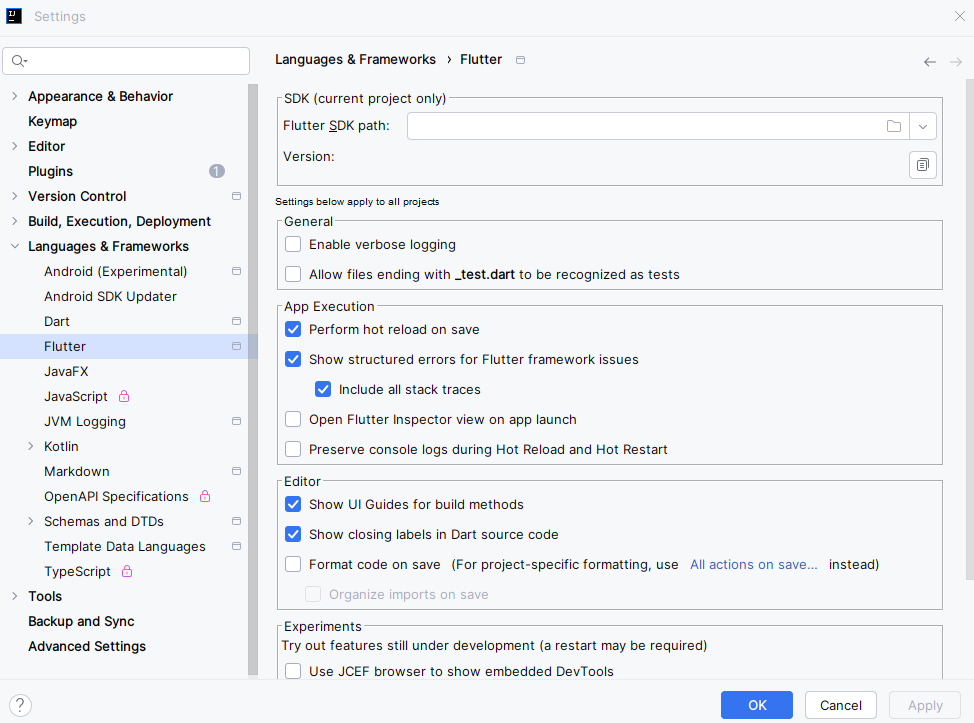Open All actions on save link
The image size is (974, 723).
point(753,565)
